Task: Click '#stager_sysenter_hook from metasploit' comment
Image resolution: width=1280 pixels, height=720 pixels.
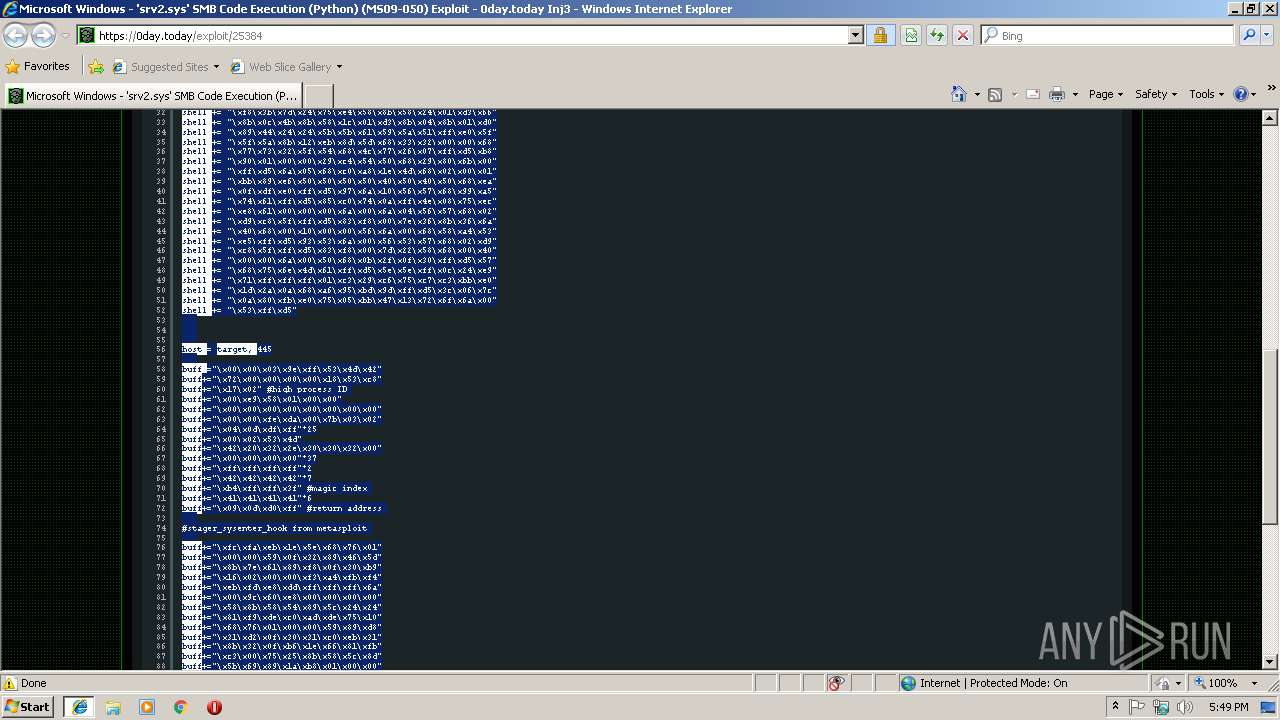Action: (275, 528)
